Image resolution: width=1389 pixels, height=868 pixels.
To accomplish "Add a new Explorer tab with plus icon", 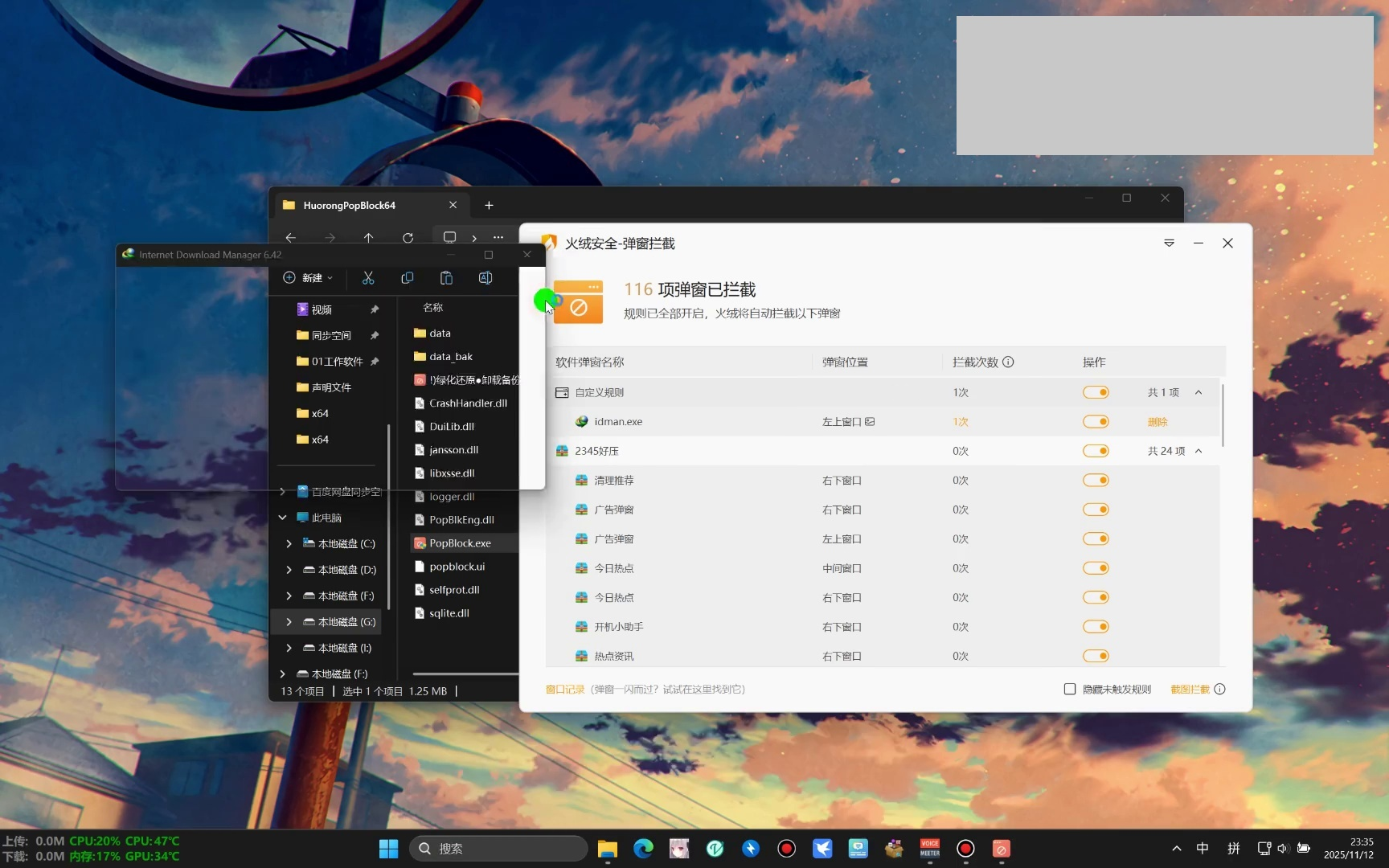I will click(x=489, y=206).
